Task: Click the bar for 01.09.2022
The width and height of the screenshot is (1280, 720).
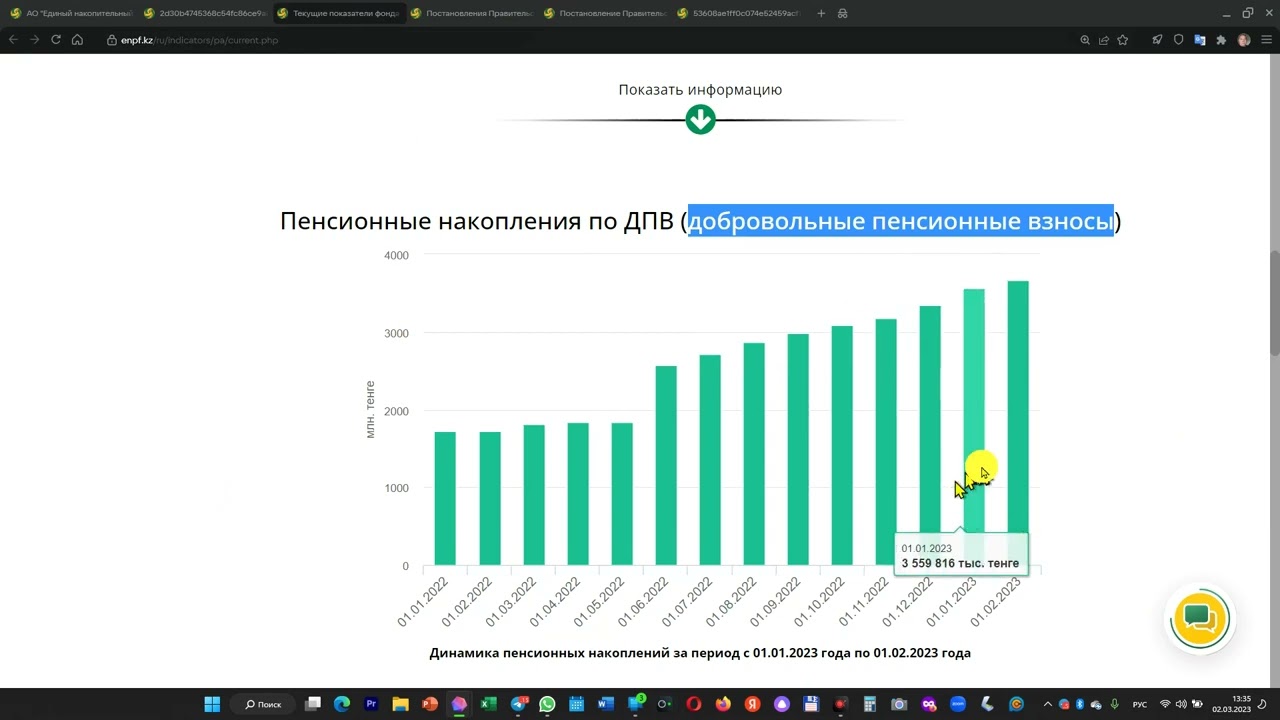Action: (798, 450)
